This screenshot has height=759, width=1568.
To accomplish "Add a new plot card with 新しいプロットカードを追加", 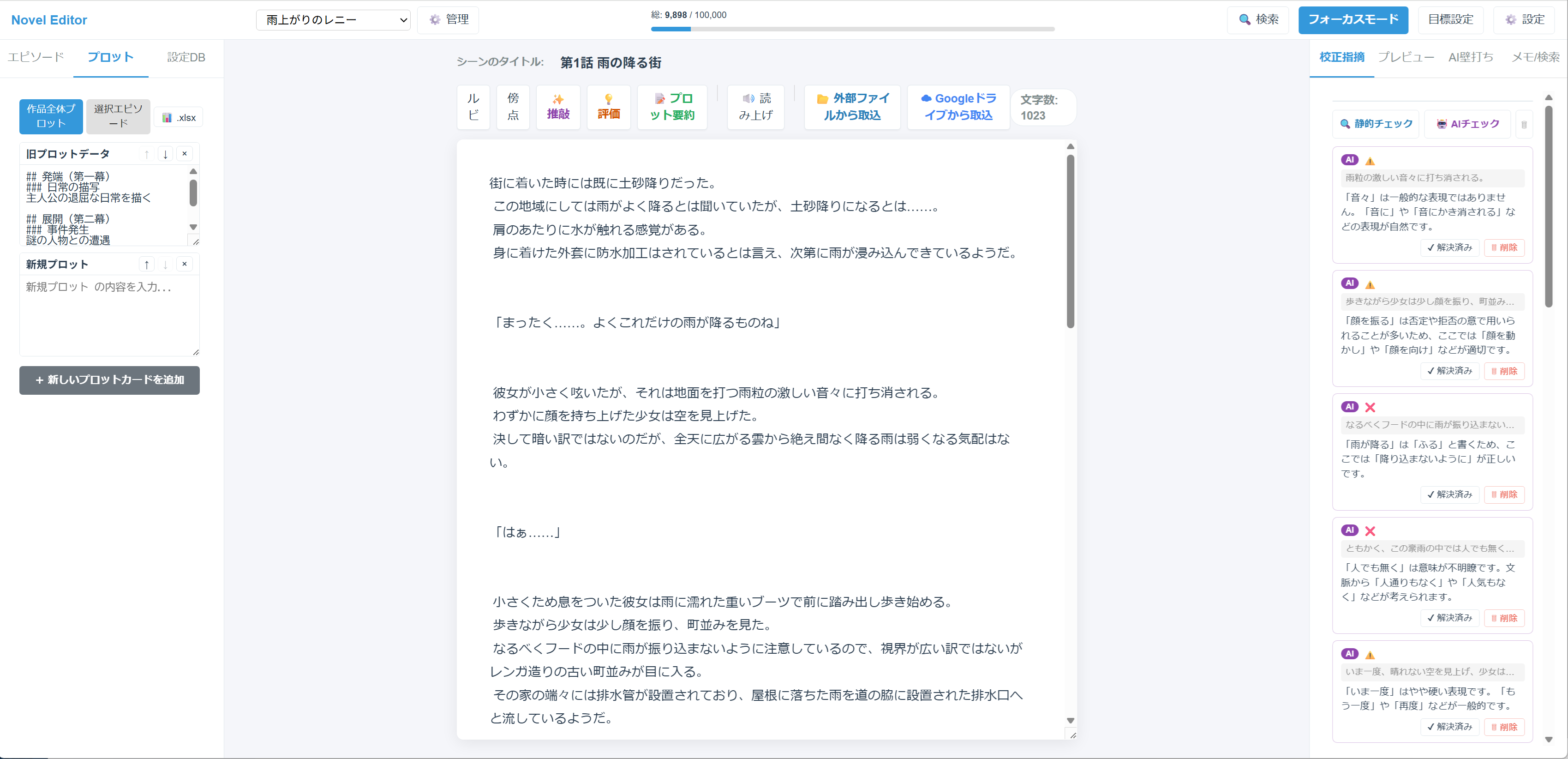I will 109,380.
